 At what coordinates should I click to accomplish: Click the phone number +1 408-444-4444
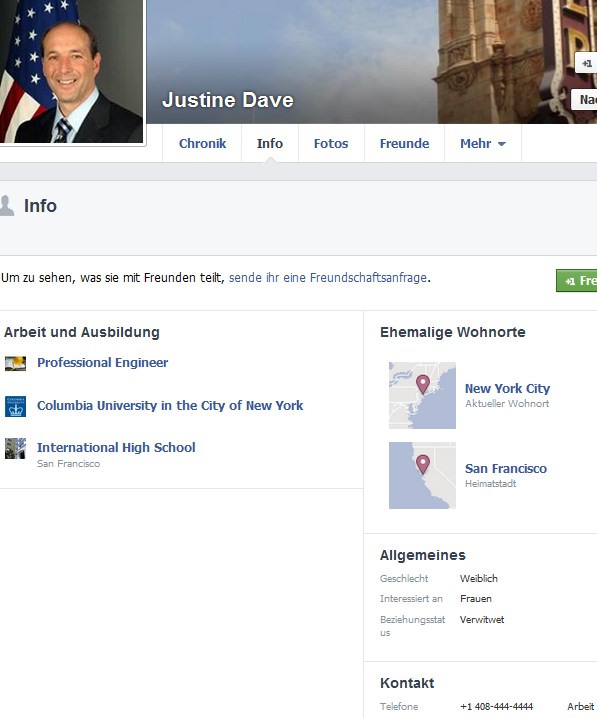pos(497,707)
